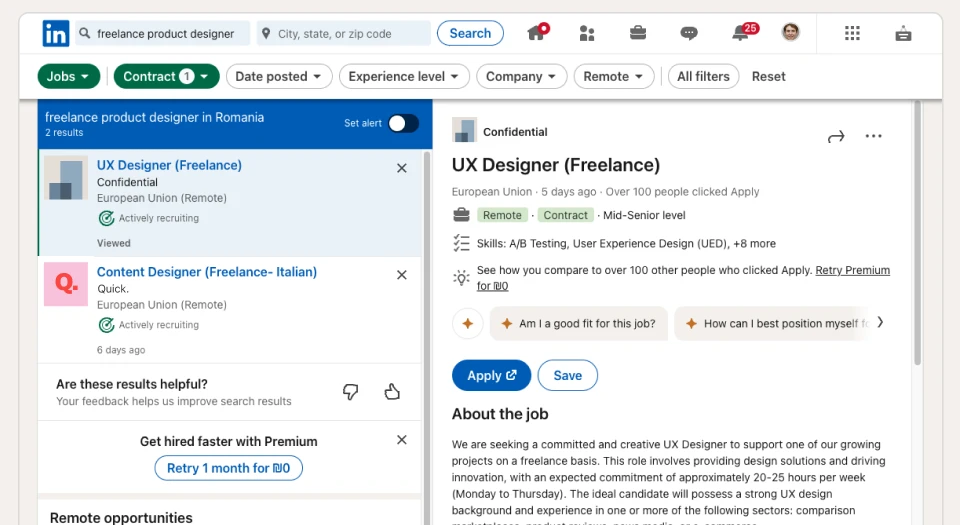Click the magnifier icon in search box
Screen dimensions: 960x525
pos(84,33)
